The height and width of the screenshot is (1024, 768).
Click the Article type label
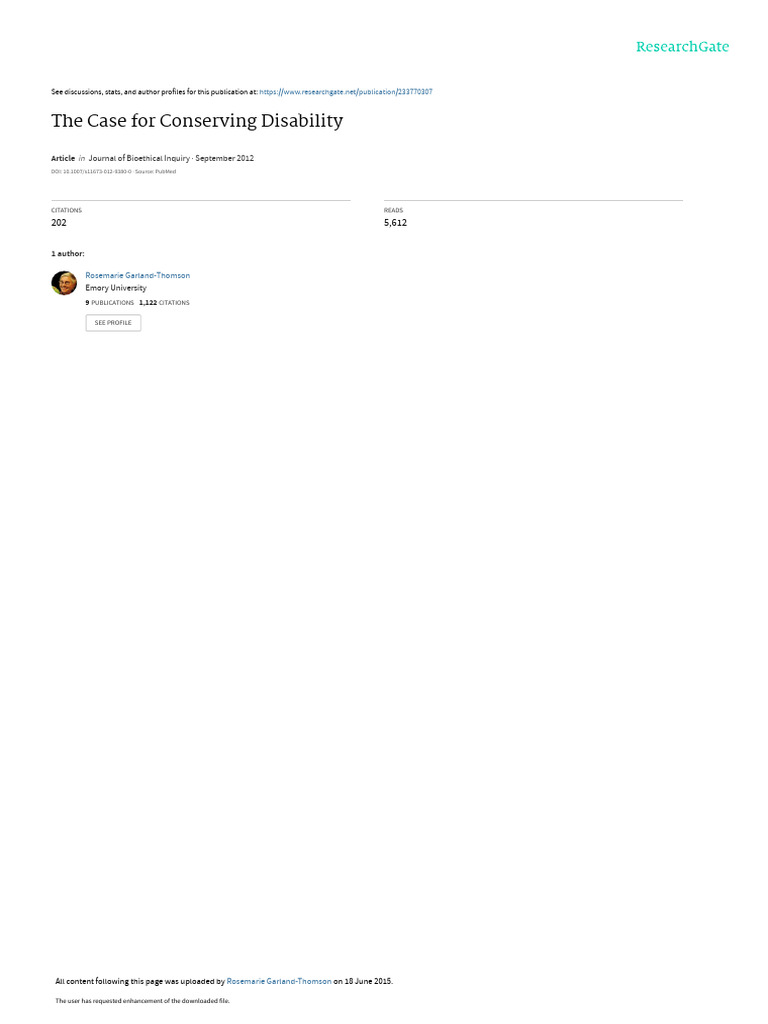point(63,158)
